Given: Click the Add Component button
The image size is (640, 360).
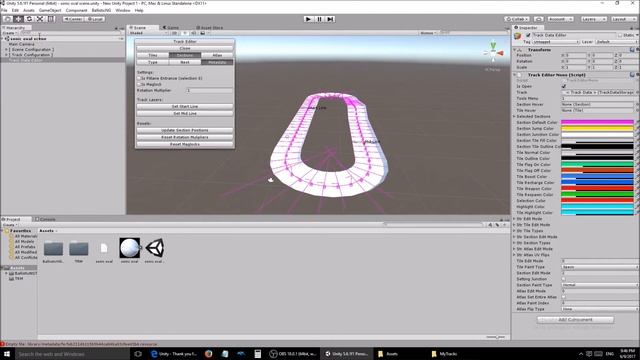Looking at the screenshot, I should (x=575, y=320).
